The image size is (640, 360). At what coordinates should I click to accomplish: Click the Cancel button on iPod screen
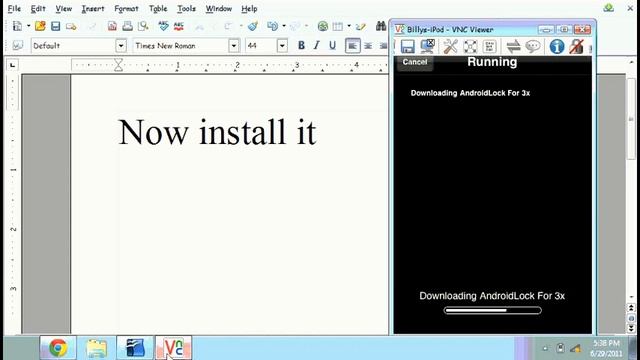(415, 62)
